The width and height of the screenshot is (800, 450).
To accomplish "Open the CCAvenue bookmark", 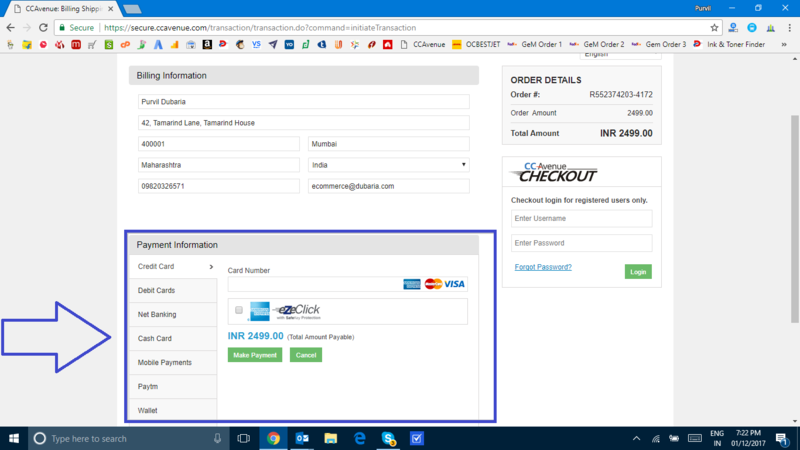I will 423,45.
